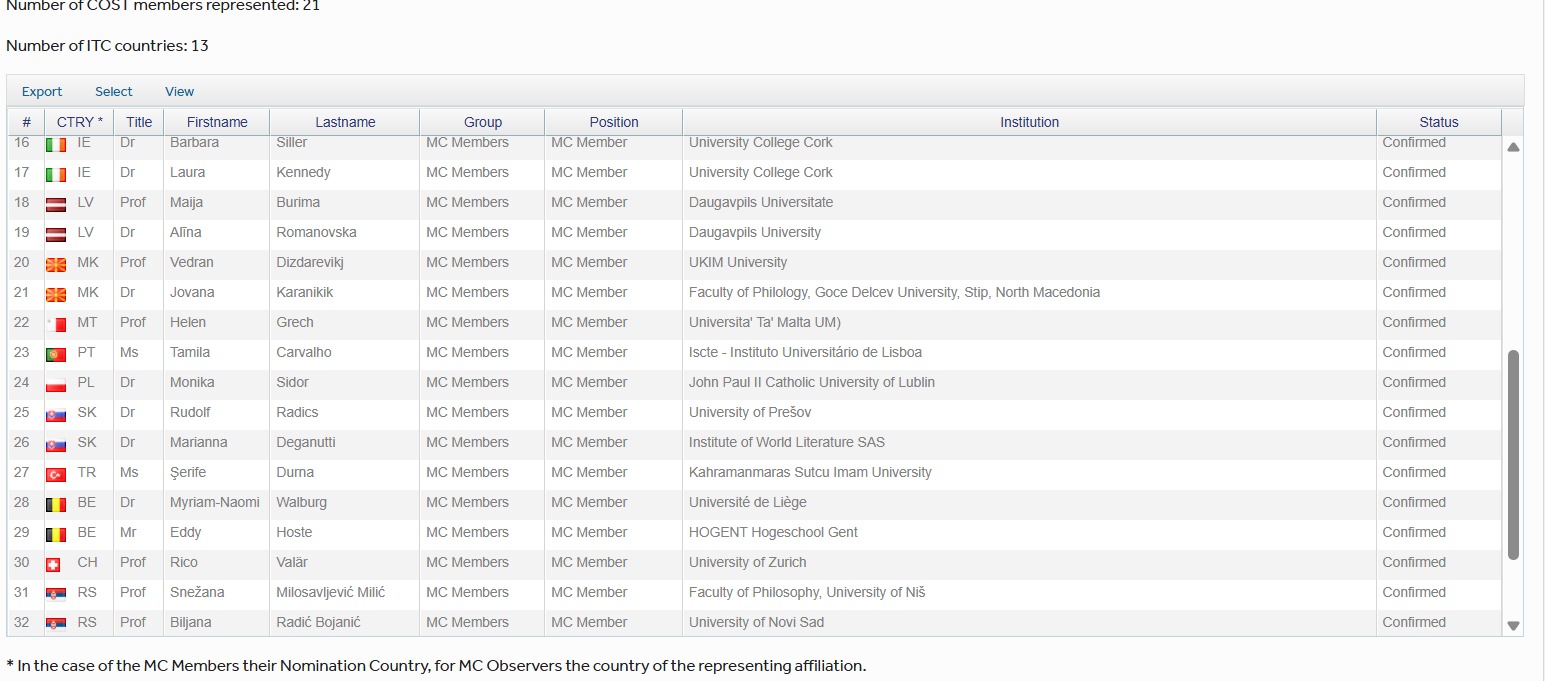Click the North Macedonia flag for Vedran Dizdarevikj

[x=56, y=264]
